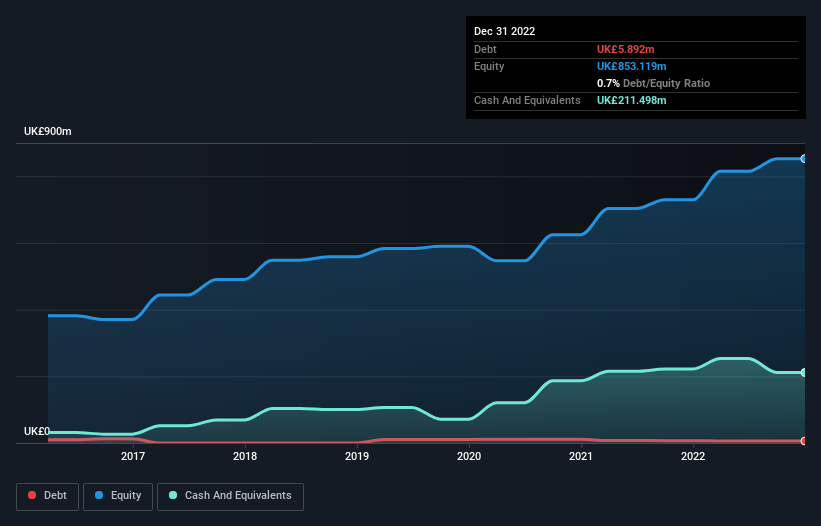Click the blue Equity legend dot
The image size is (821, 526).
99,495
